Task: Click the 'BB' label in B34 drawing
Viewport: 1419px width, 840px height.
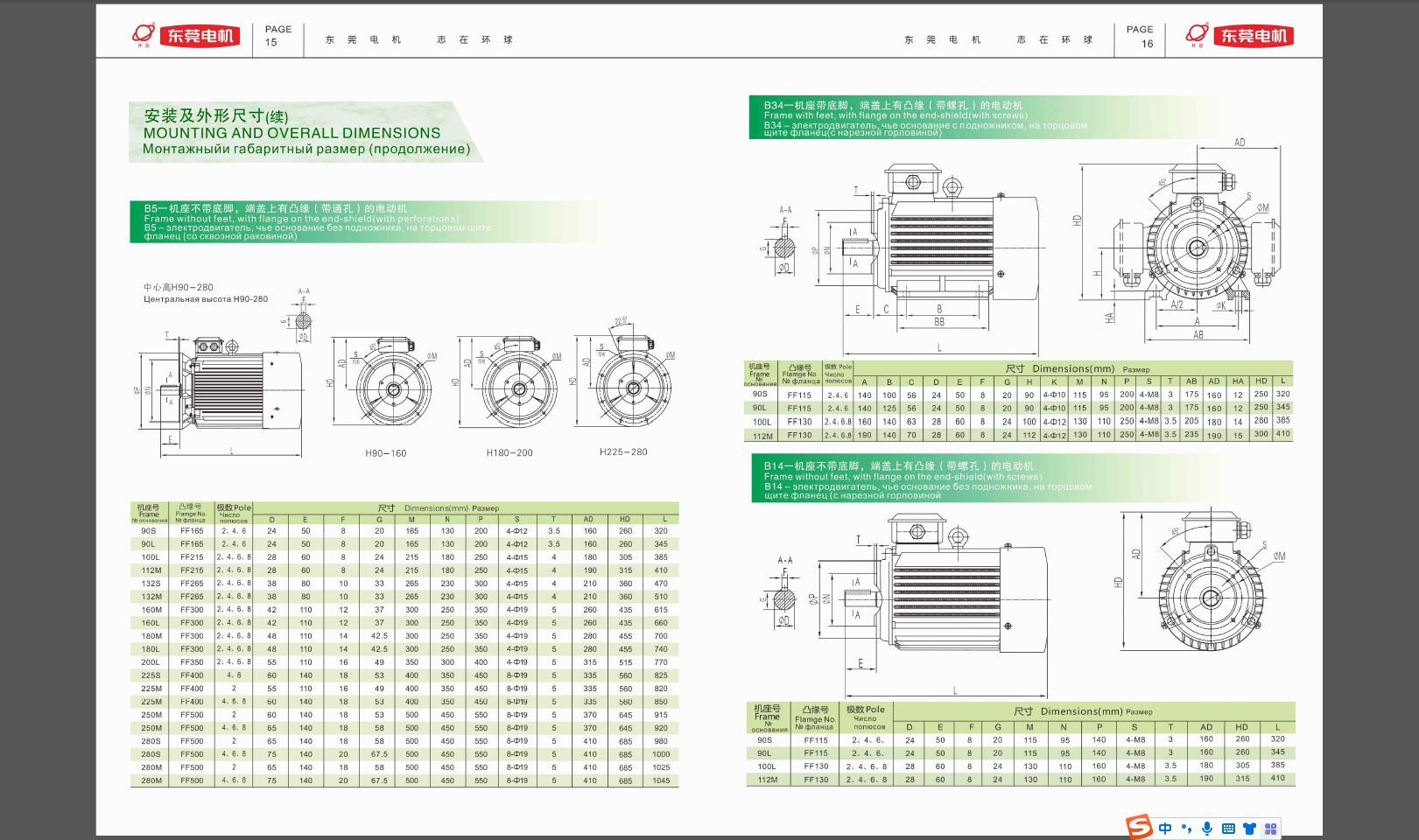Action: (x=939, y=322)
